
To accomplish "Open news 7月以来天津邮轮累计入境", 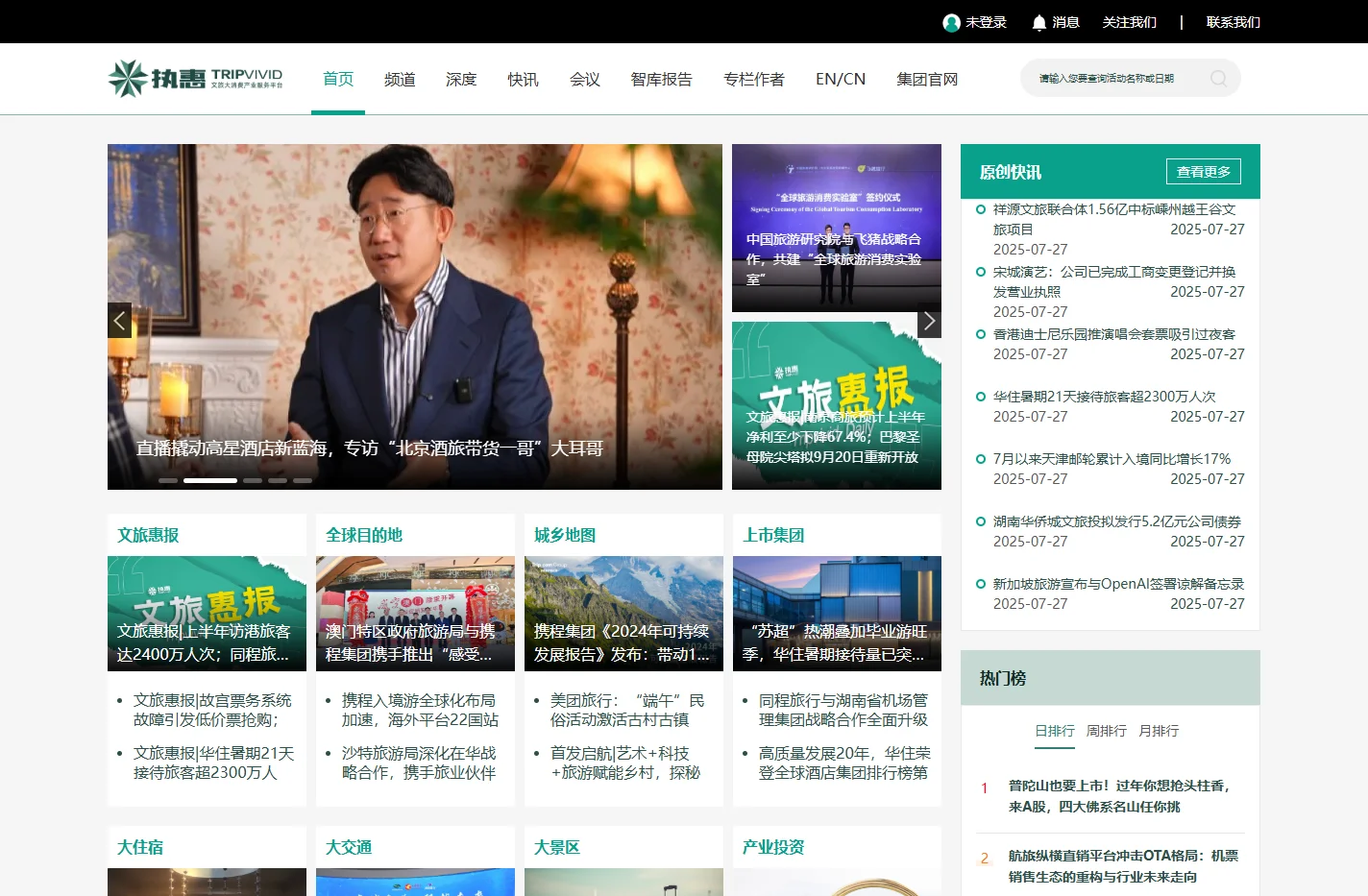I will [x=1111, y=459].
